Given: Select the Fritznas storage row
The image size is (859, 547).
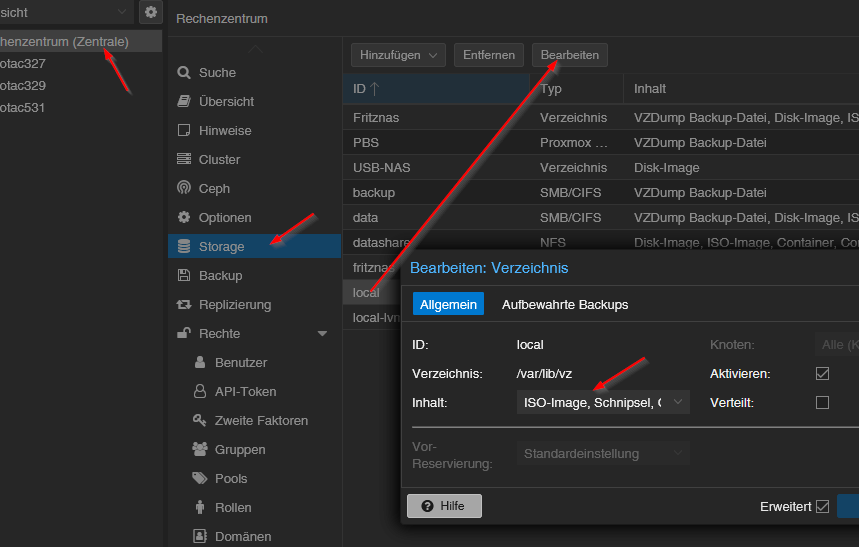Looking at the screenshot, I should coord(376,118).
